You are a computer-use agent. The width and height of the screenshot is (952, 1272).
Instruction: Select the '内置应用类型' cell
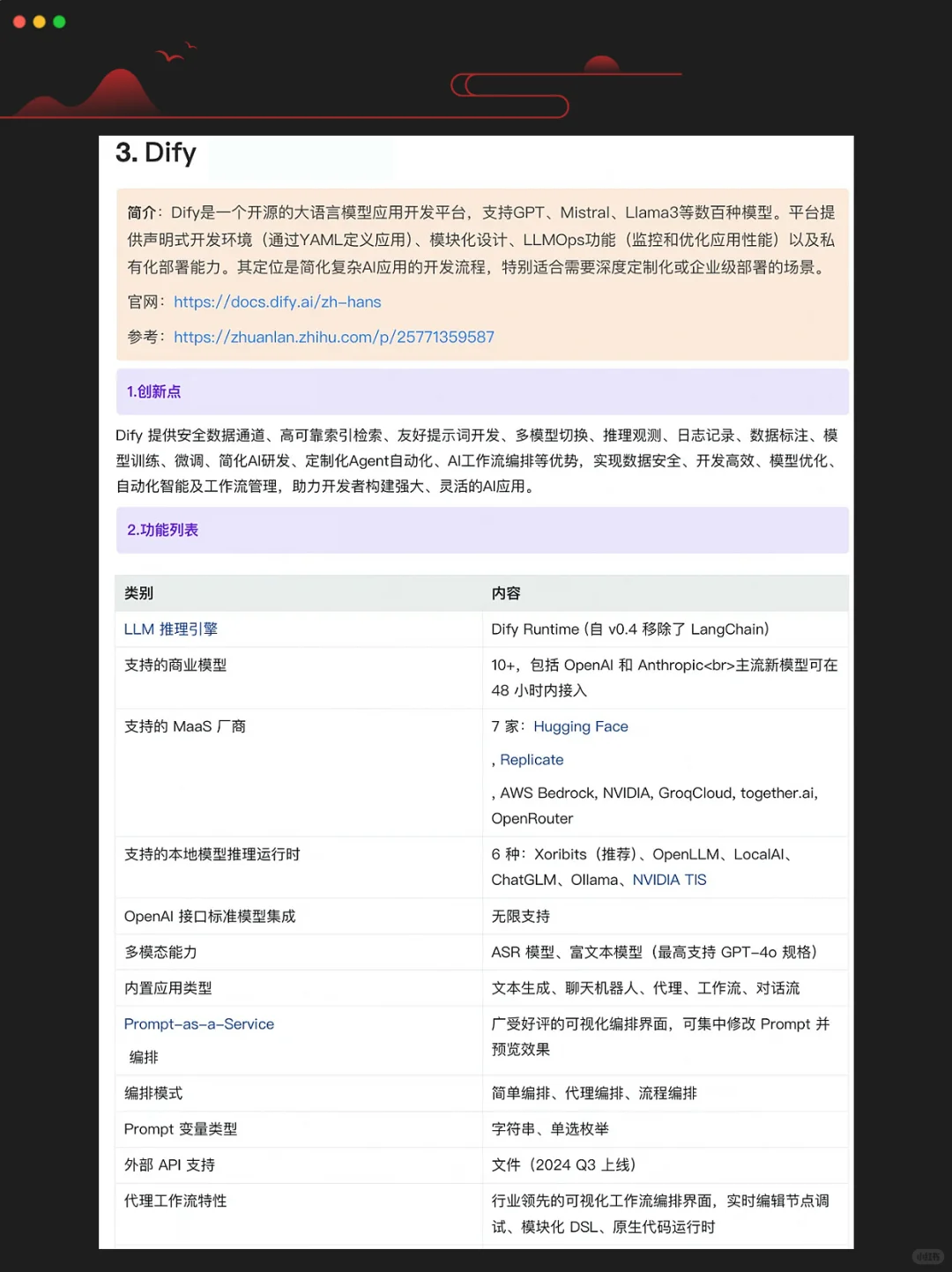[x=299, y=988]
